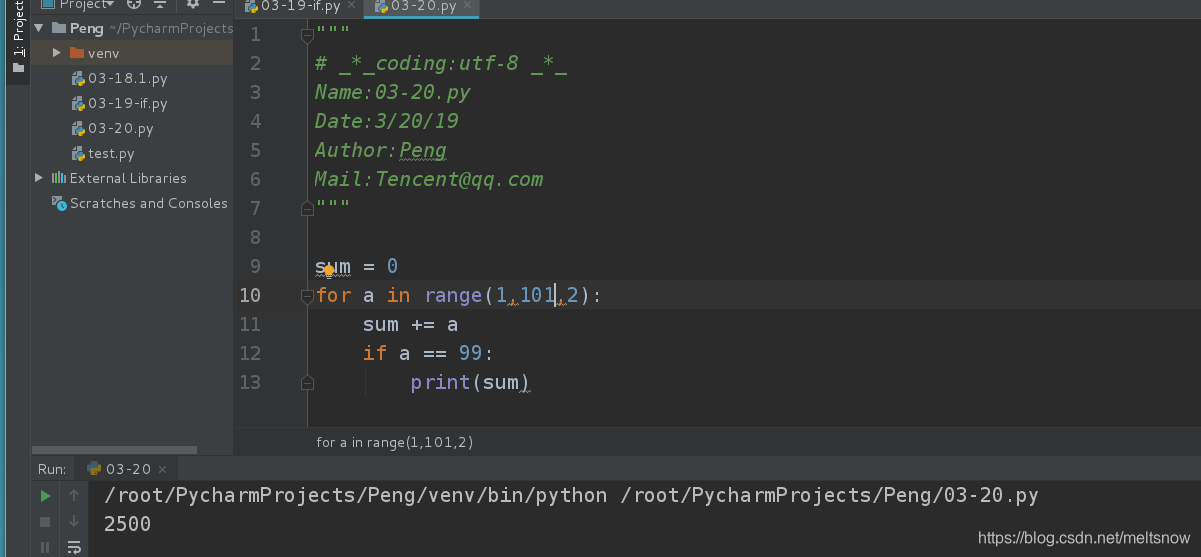Select the venv folder in the tree

coord(103,53)
